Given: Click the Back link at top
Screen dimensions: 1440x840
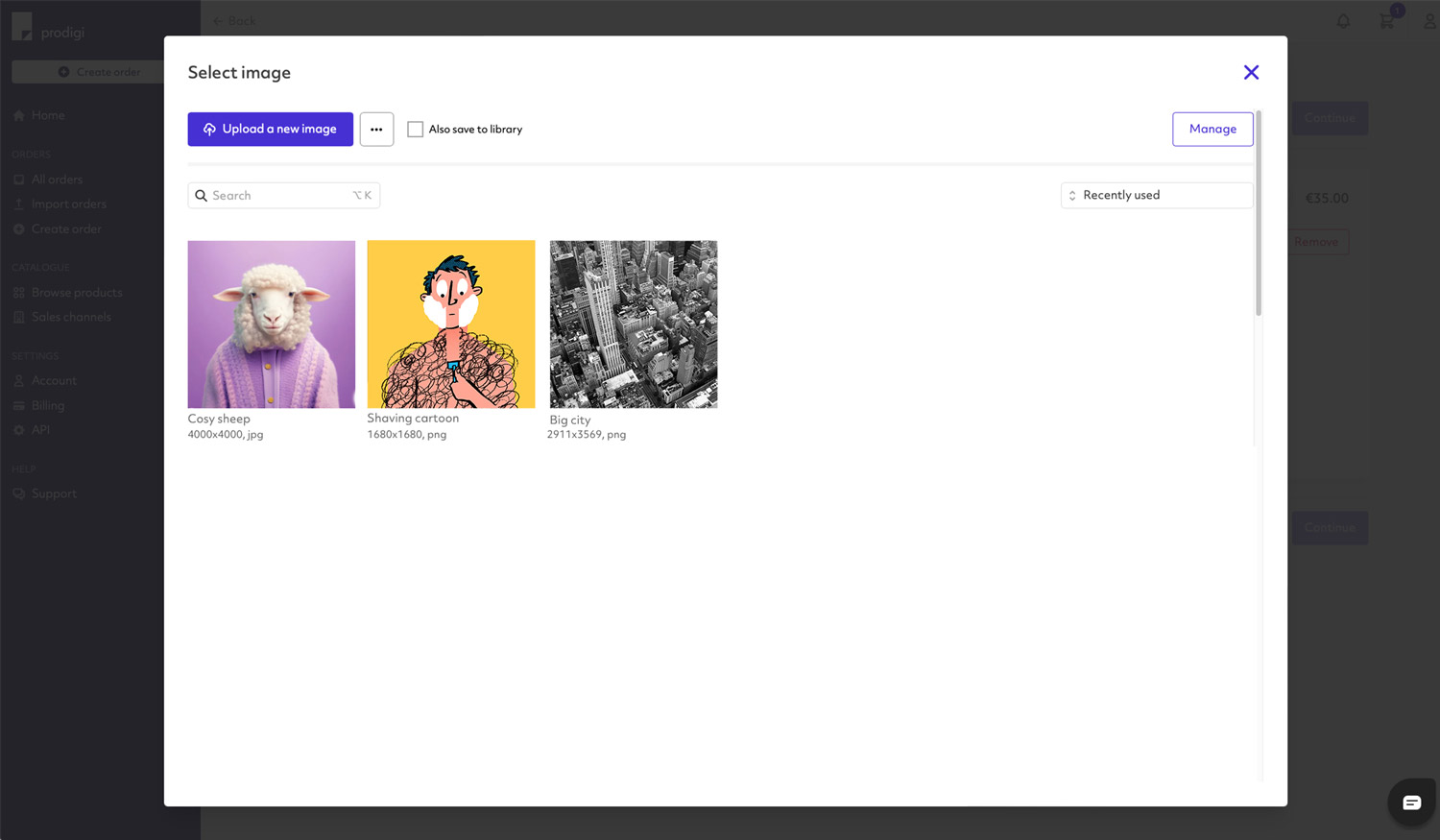Looking at the screenshot, I should [233, 20].
